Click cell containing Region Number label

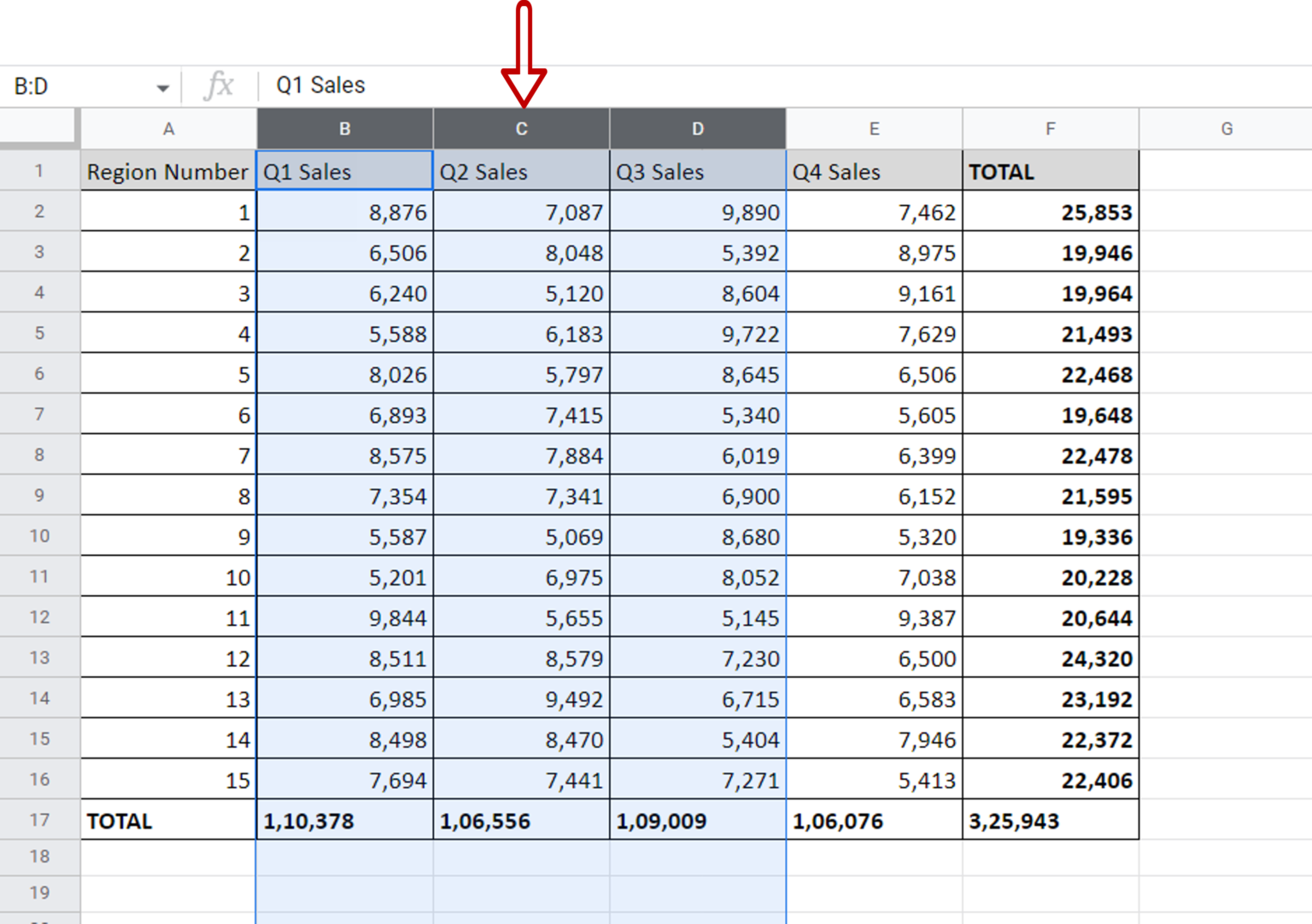tap(167, 171)
